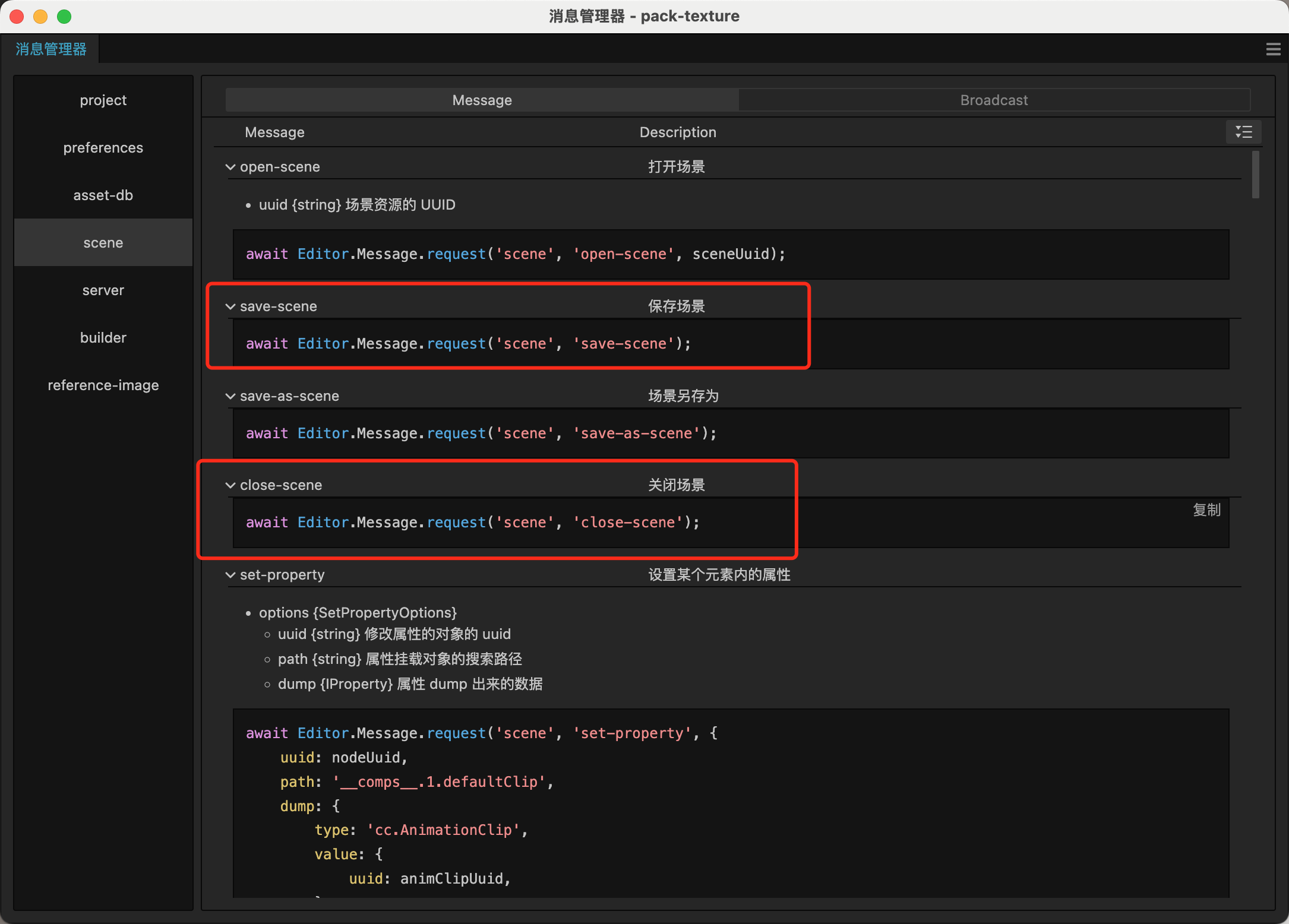Collapse the set-property message entry

click(230, 575)
